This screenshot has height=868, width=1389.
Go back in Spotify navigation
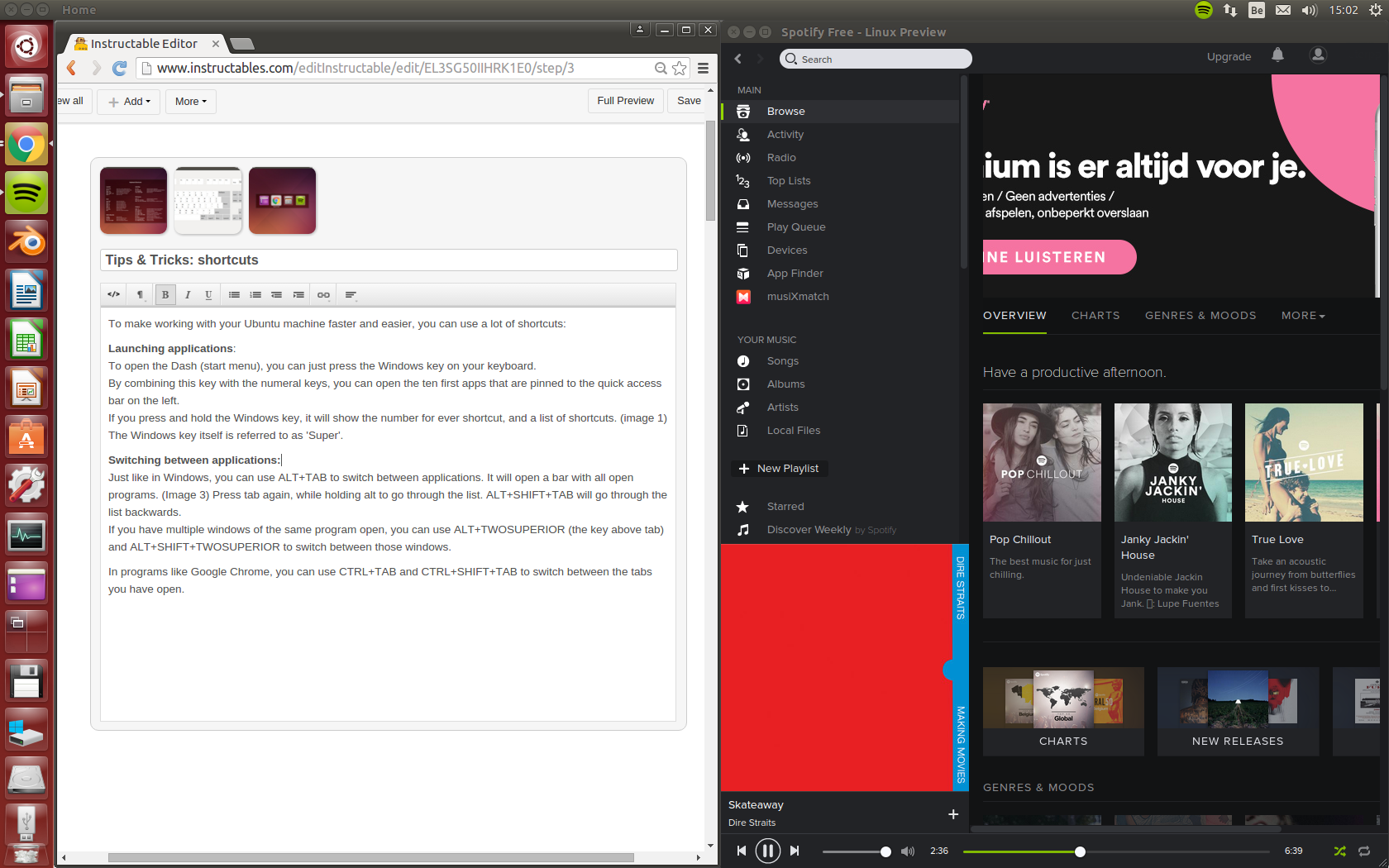click(x=738, y=59)
